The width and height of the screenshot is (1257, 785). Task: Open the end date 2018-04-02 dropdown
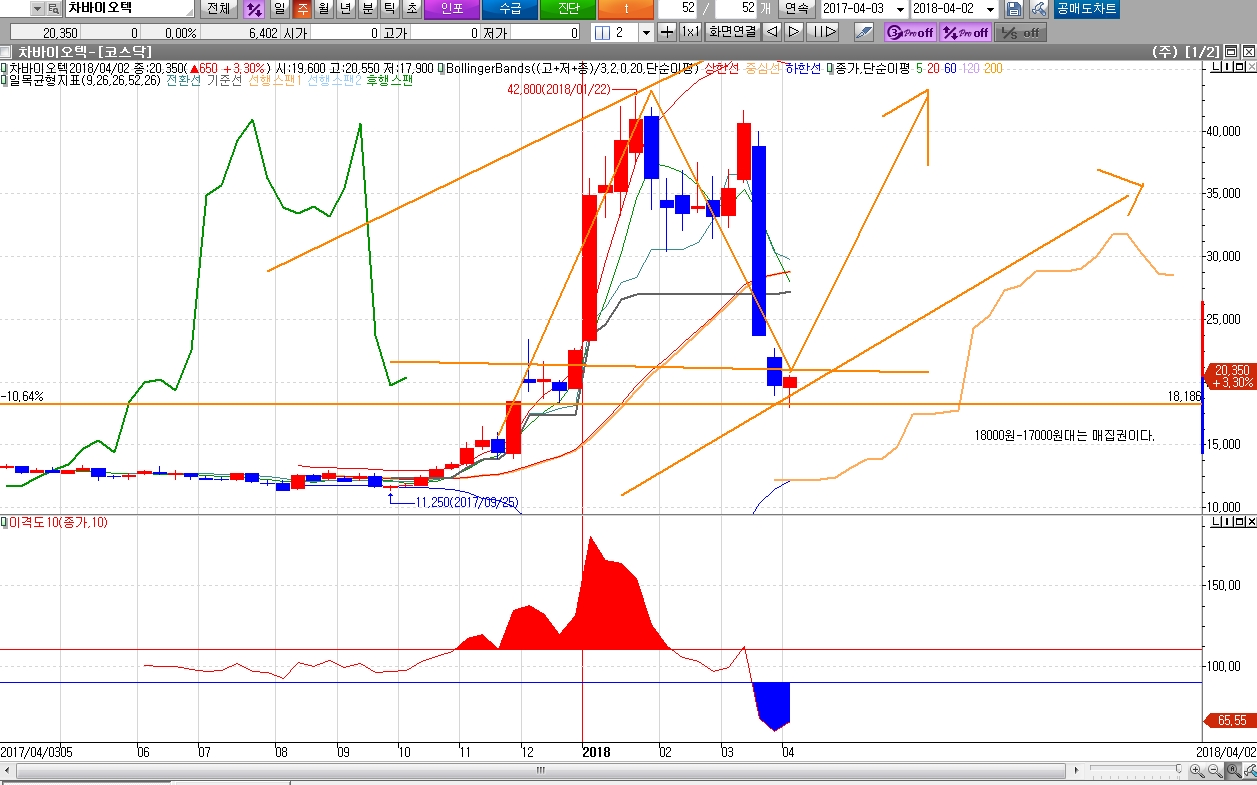click(x=990, y=10)
